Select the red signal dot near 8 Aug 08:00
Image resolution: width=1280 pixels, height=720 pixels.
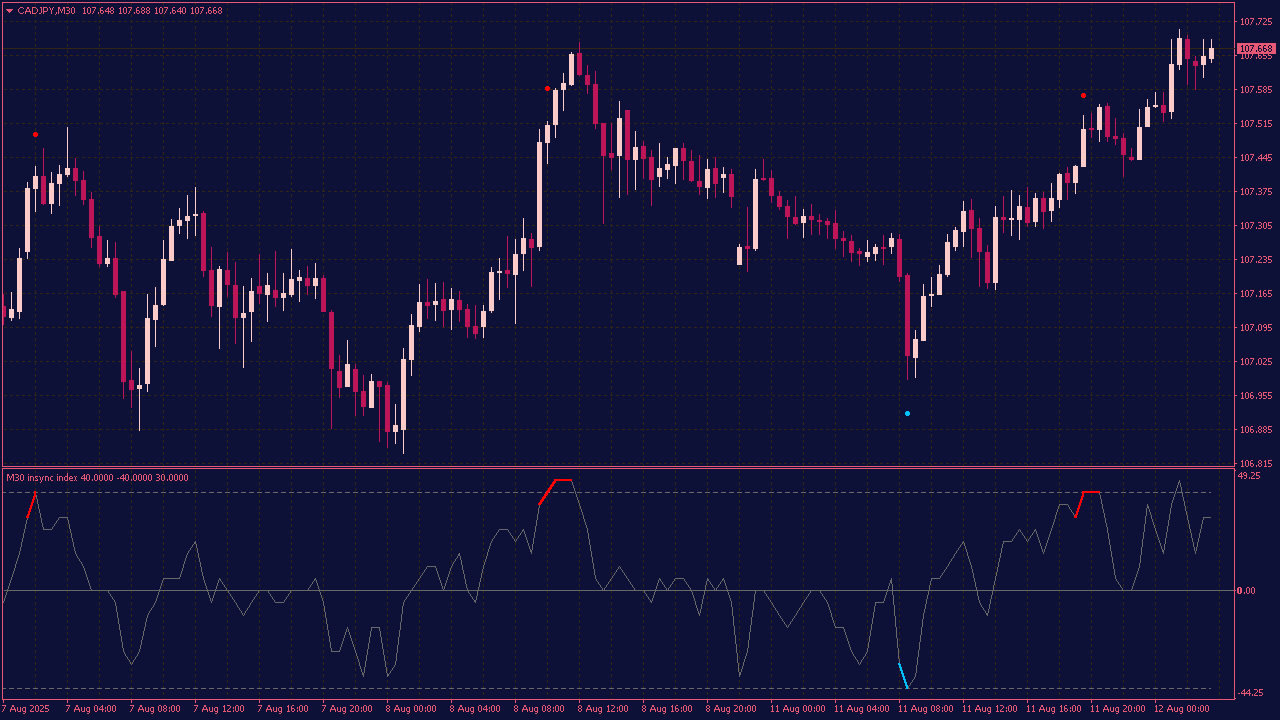(547, 89)
